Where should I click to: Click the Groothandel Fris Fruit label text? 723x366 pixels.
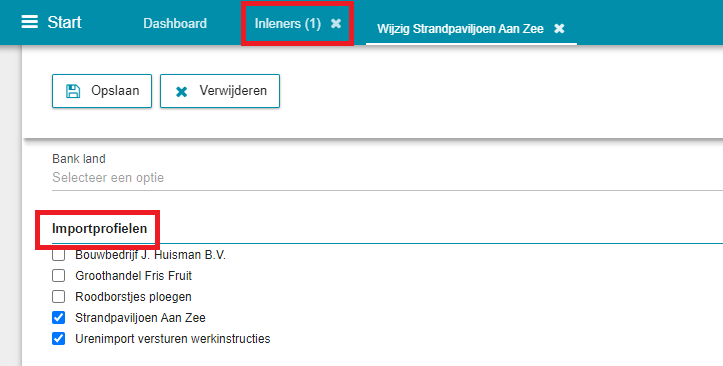pos(134,276)
